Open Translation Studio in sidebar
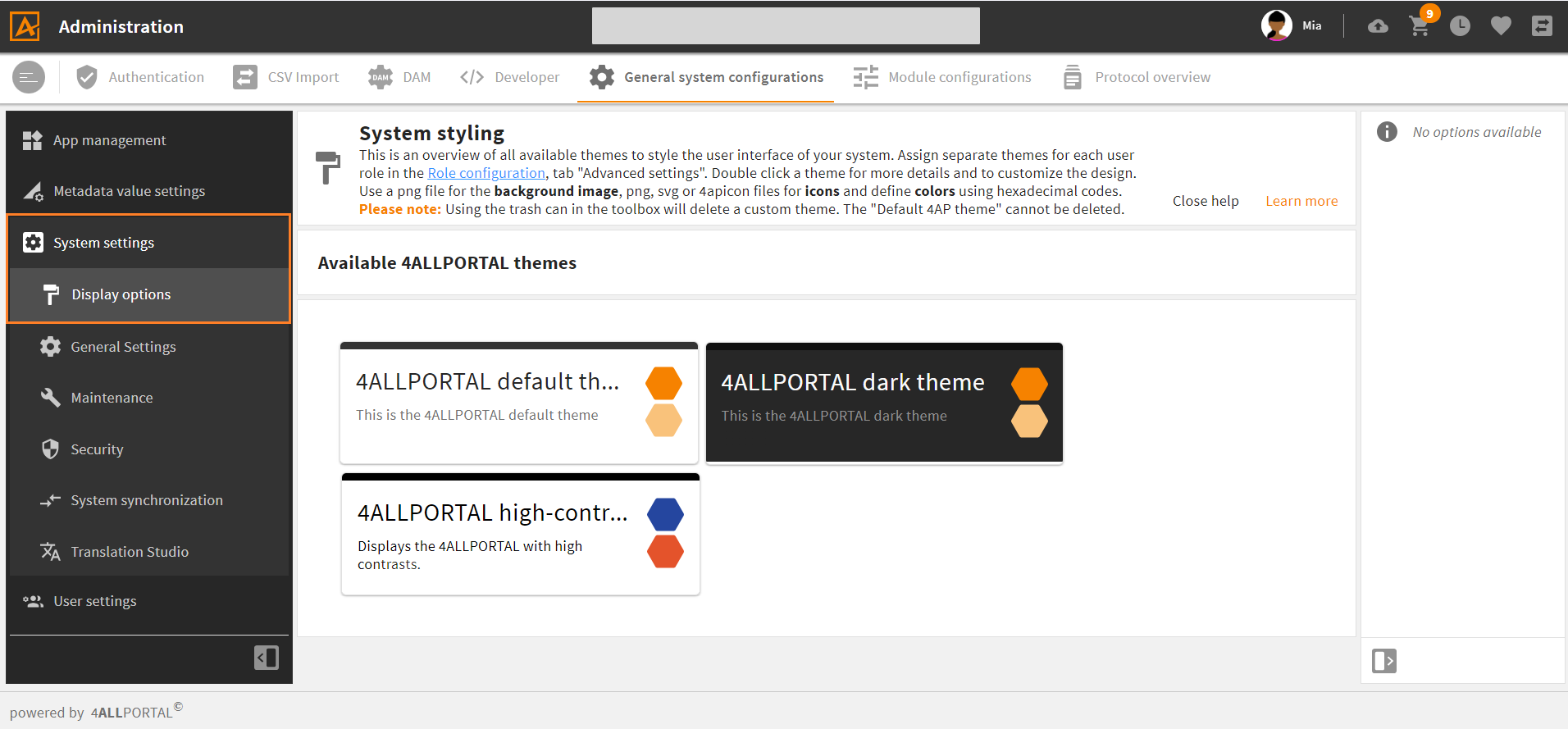 pyautogui.click(x=148, y=552)
